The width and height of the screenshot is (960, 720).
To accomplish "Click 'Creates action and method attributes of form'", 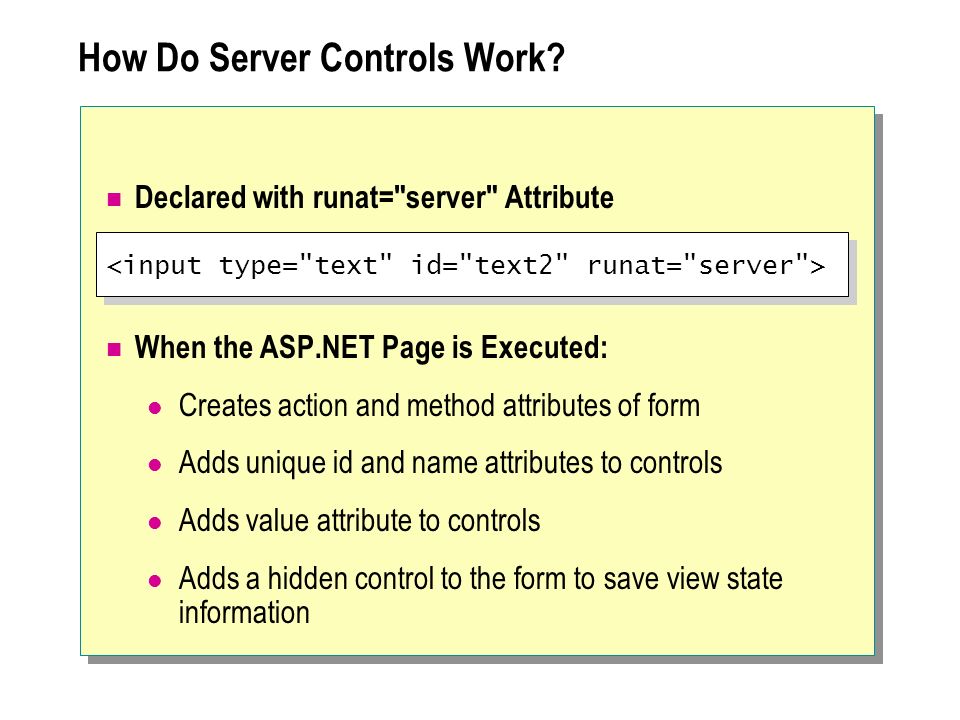I will pyautogui.click(x=439, y=406).
